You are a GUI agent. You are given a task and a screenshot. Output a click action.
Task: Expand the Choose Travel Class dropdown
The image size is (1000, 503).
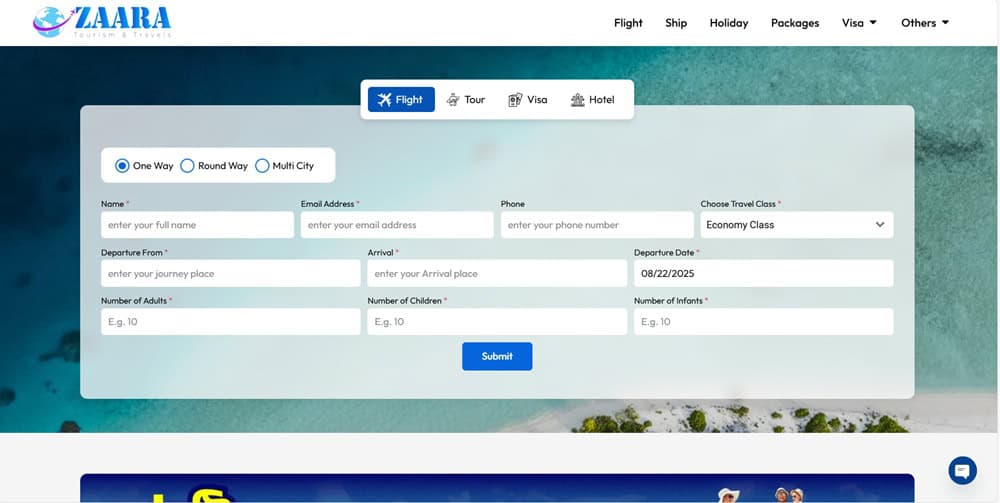[796, 225]
